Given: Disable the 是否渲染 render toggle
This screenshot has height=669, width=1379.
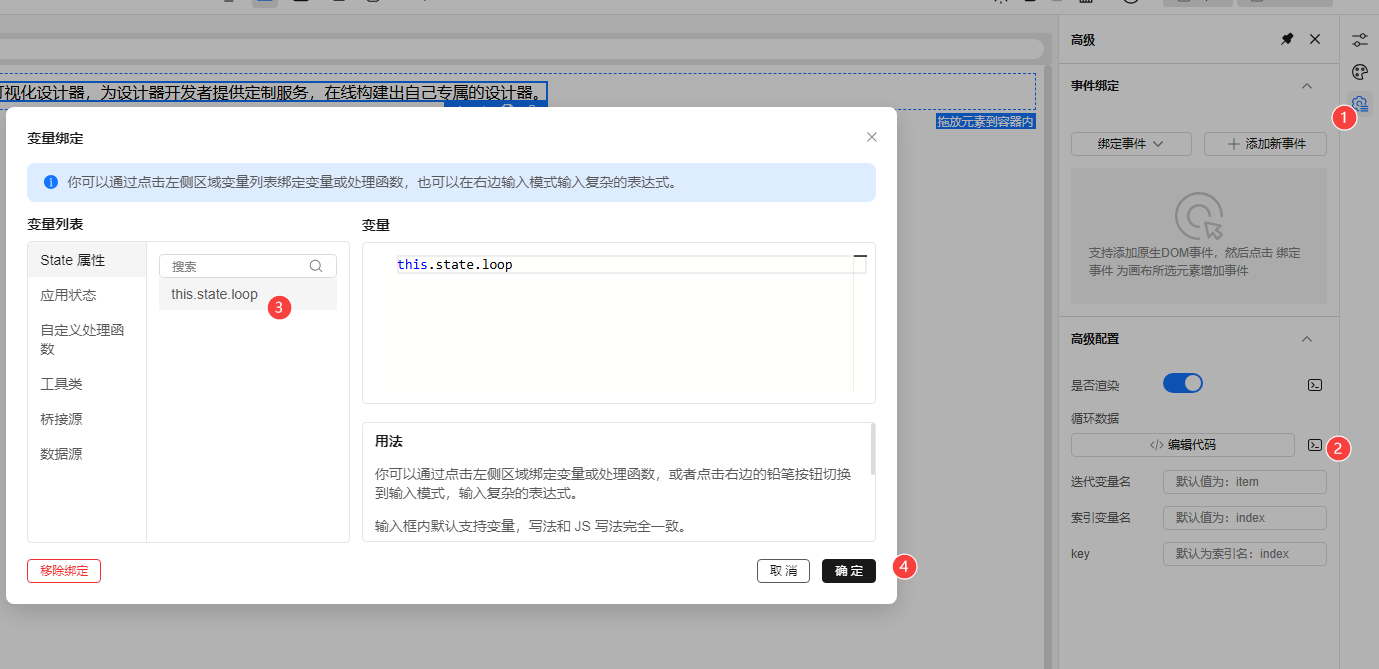Looking at the screenshot, I should 1183,382.
